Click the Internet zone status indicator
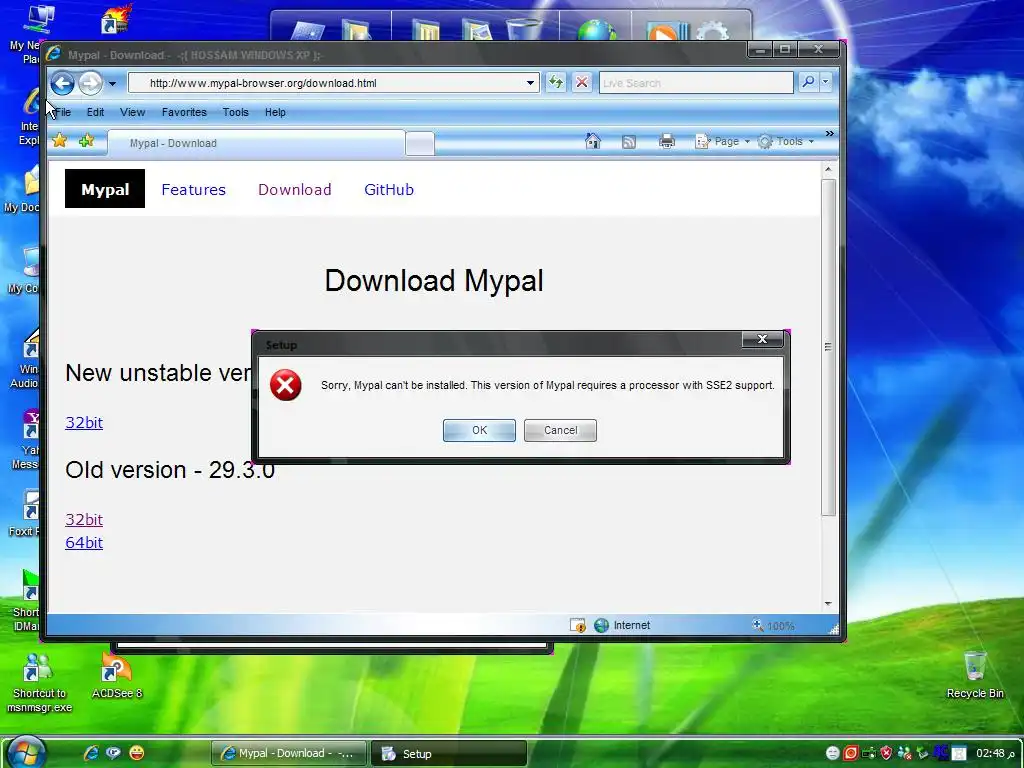This screenshot has width=1024, height=768. 622,626
